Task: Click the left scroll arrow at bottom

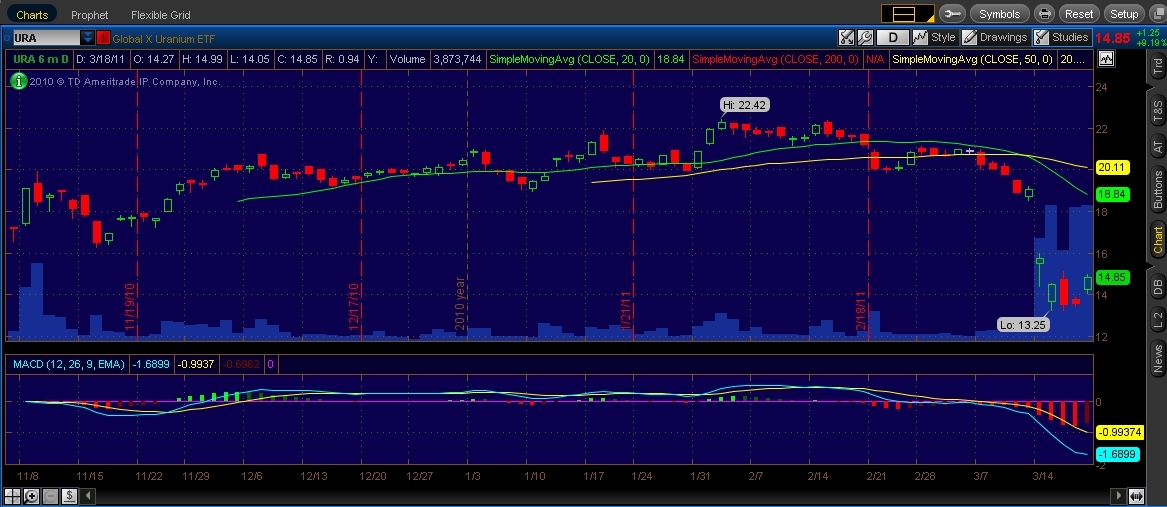Action: (x=88, y=495)
